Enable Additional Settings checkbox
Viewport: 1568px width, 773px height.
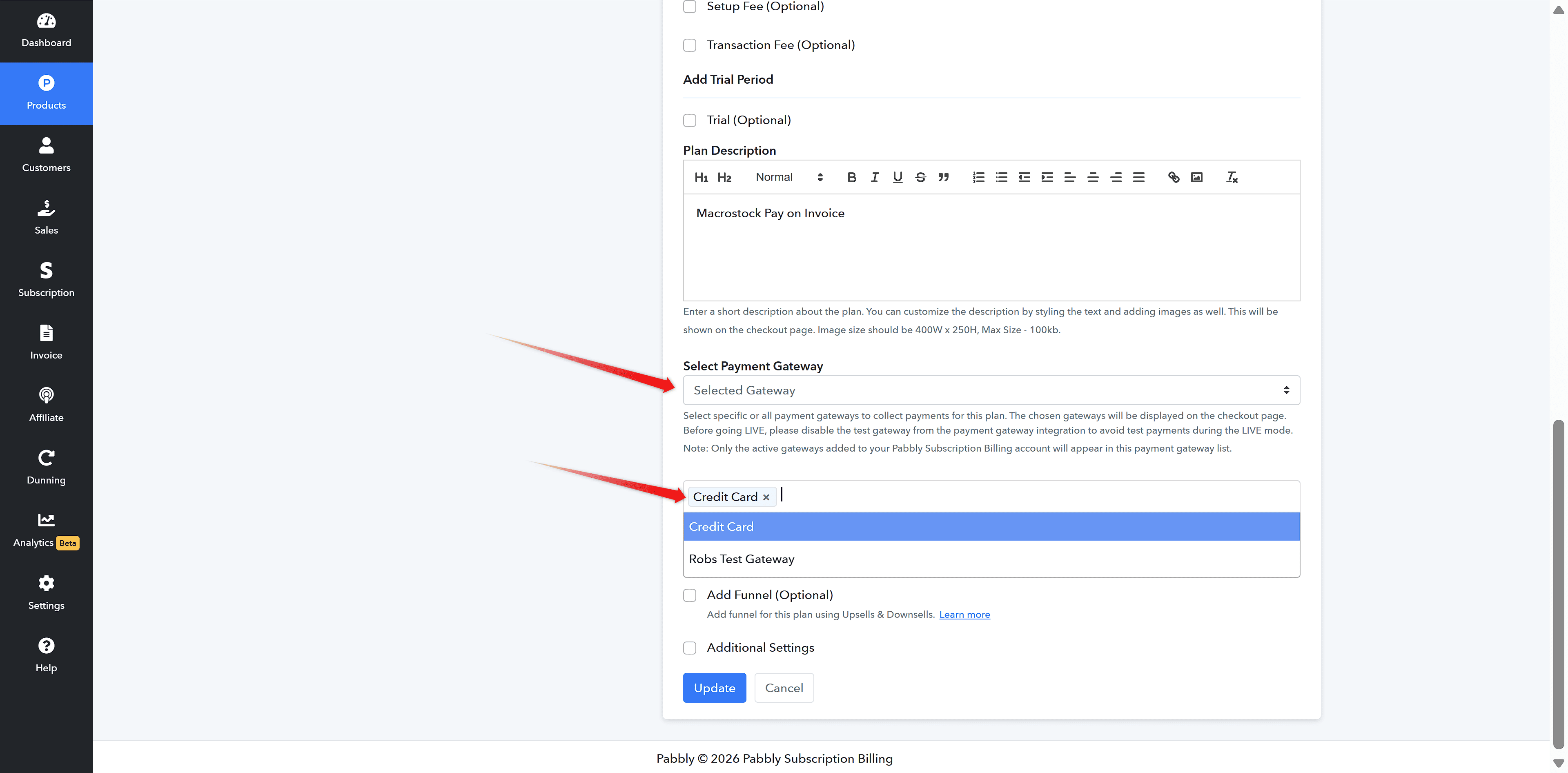click(x=690, y=648)
